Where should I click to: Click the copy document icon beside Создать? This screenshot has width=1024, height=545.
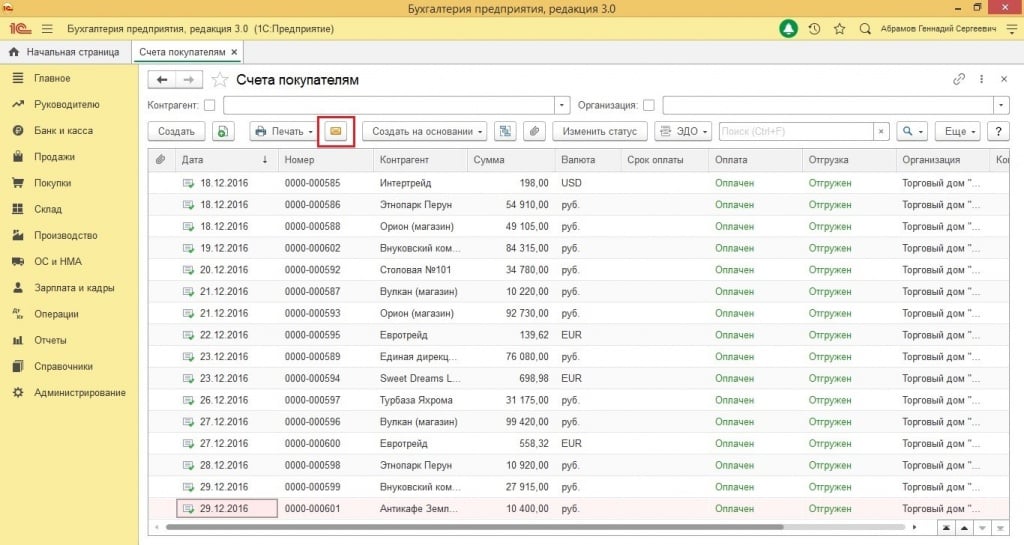222,131
